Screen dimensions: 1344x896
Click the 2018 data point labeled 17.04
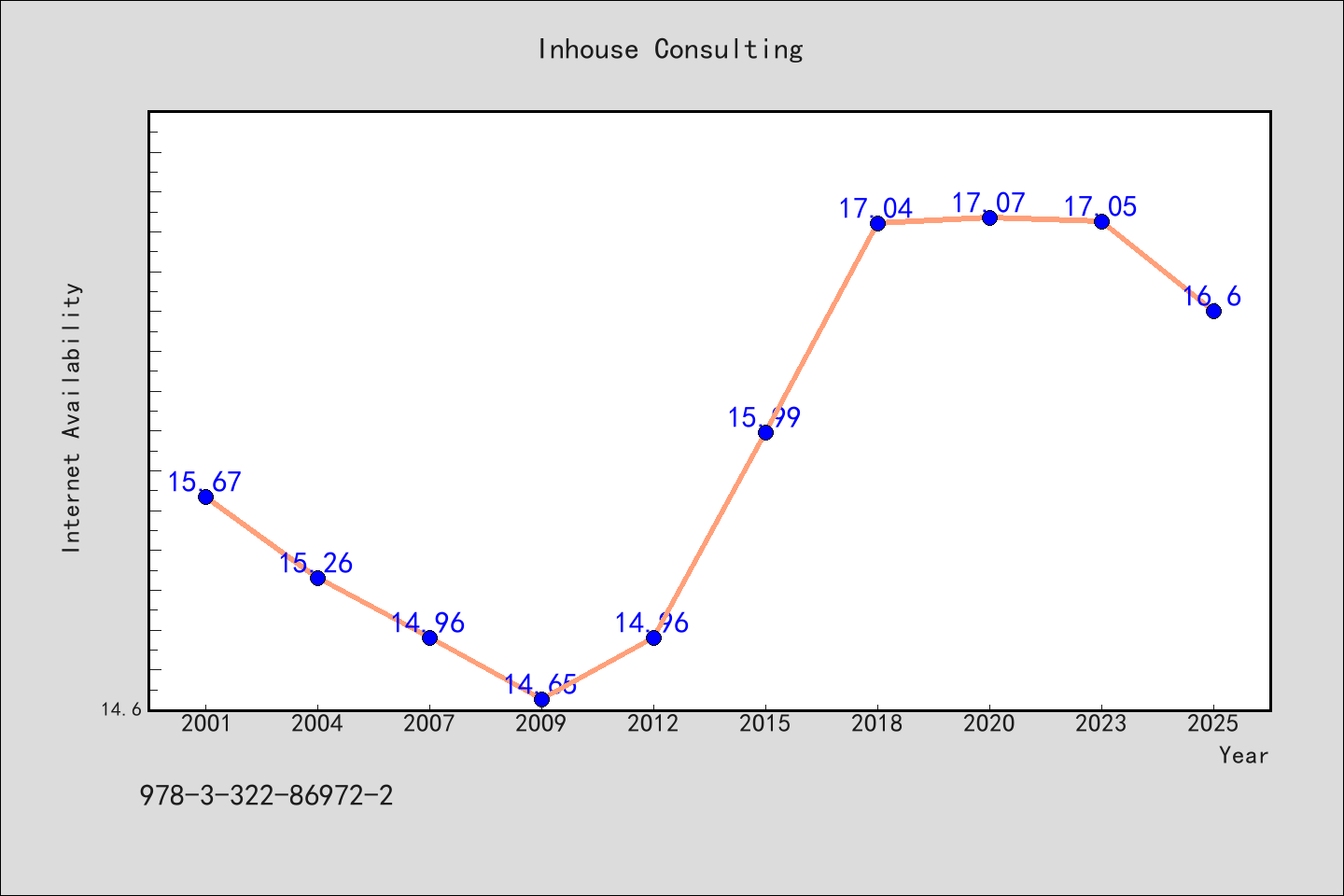(x=877, y=223)
